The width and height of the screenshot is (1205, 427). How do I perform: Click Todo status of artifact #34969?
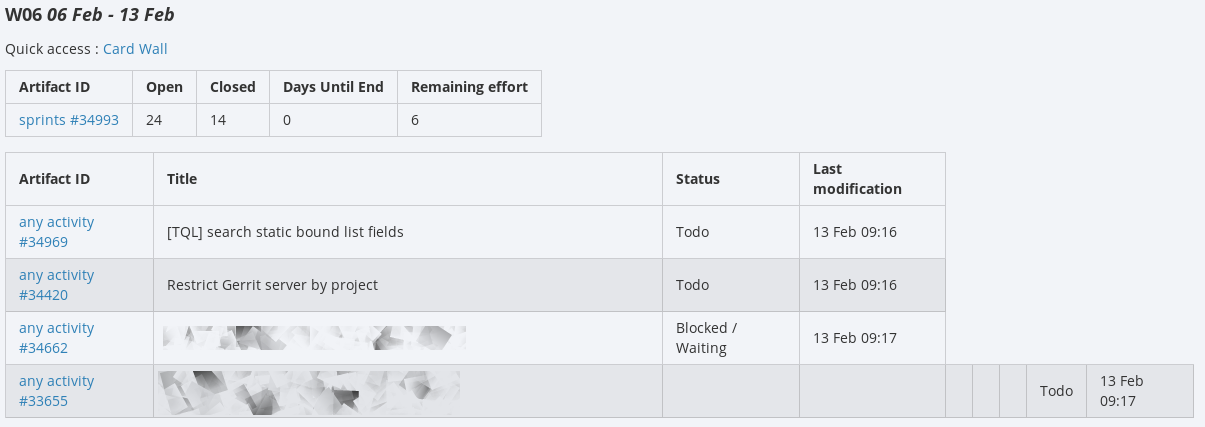[x=692, y=232]
